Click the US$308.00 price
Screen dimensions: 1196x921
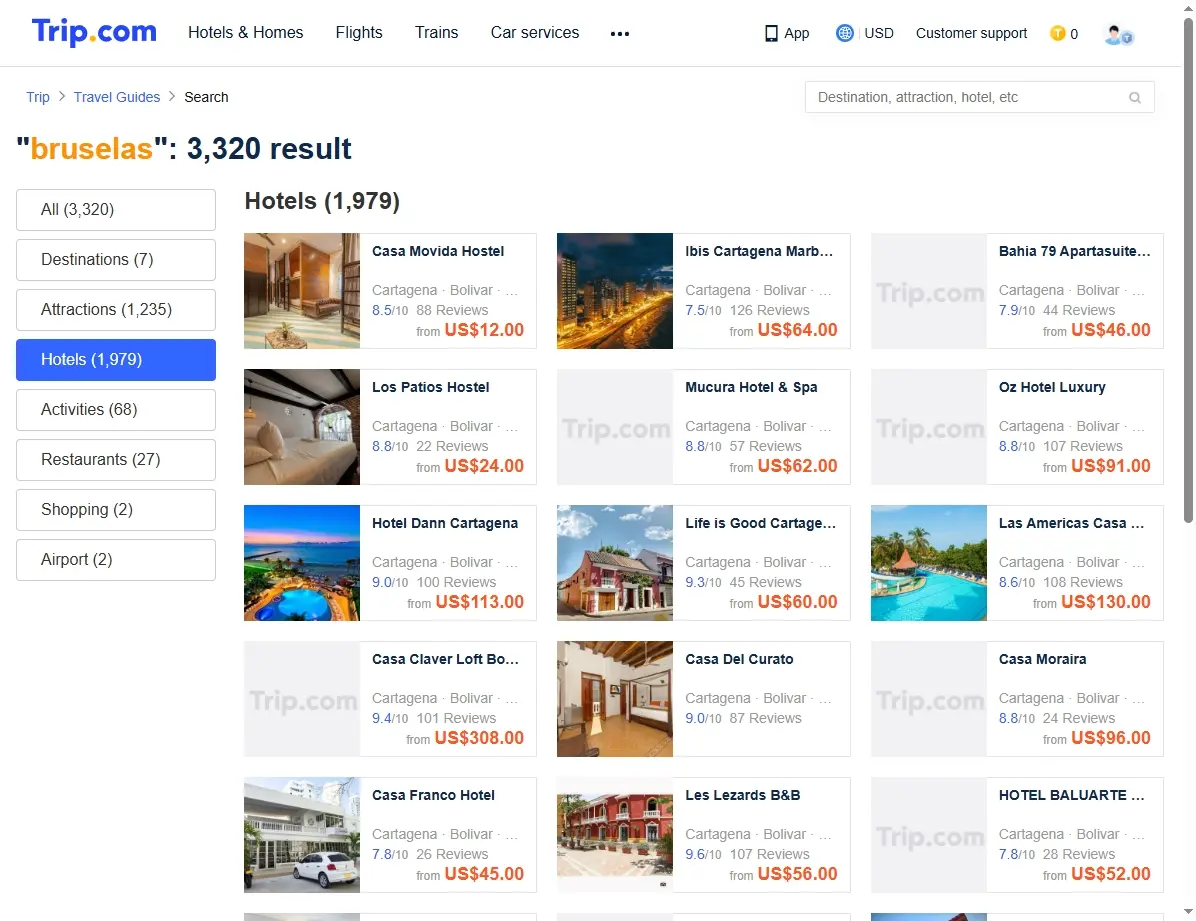480,739
